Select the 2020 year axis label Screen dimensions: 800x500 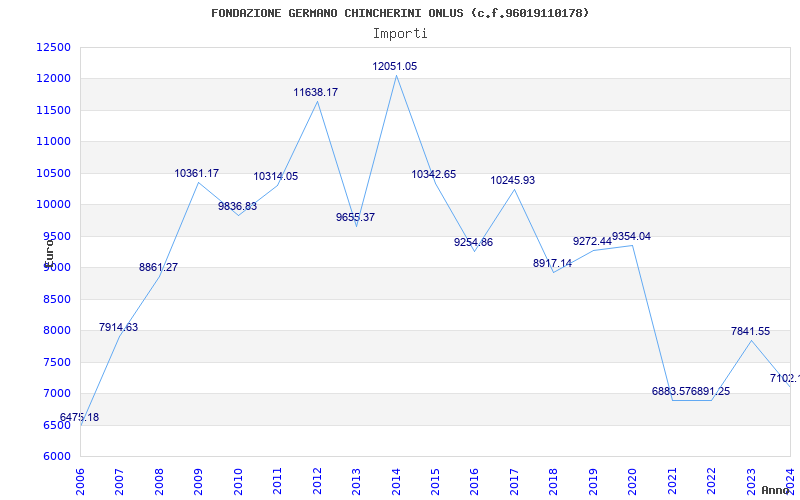pyautogui.click(x=633, y=481)
